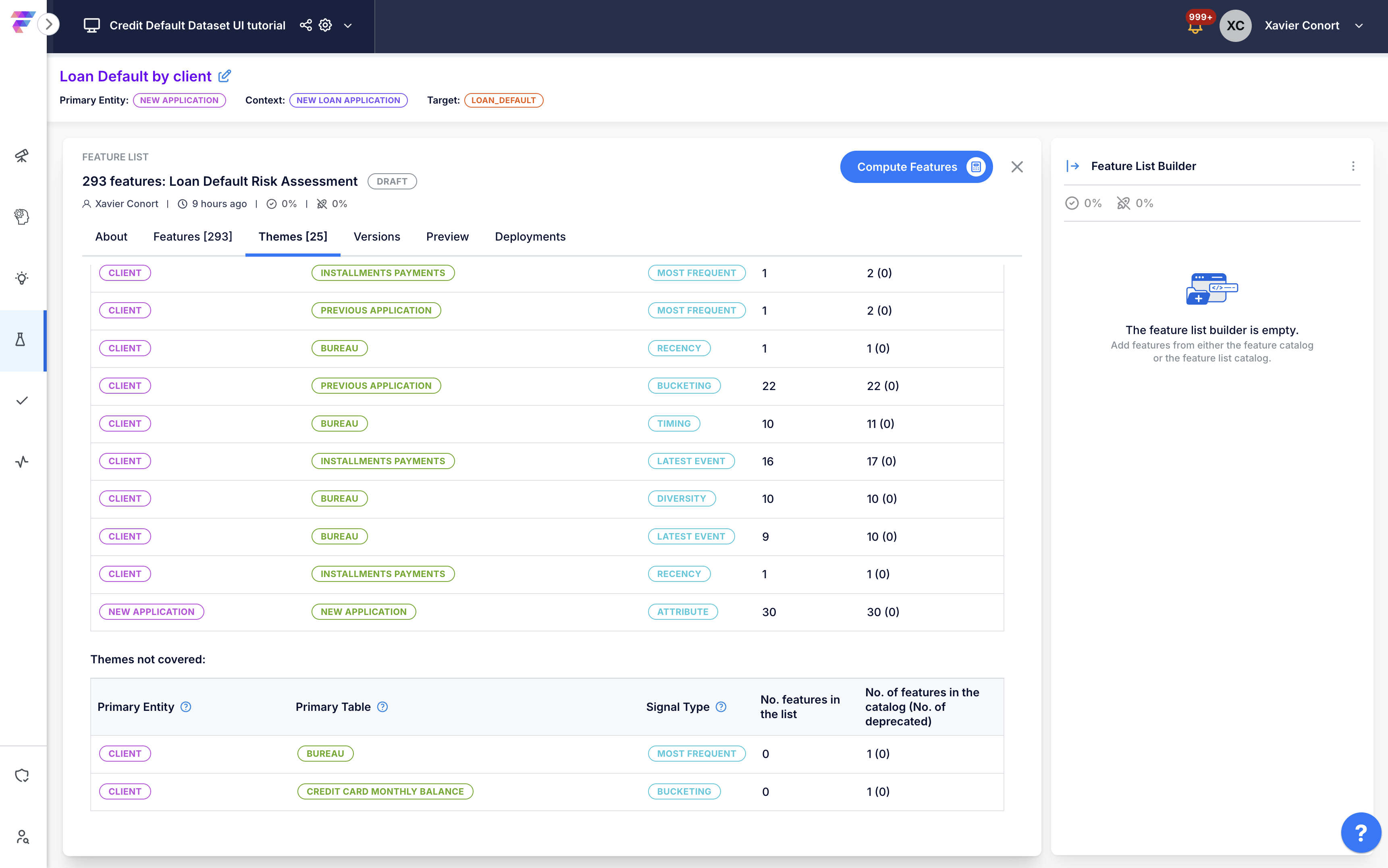
Task: Click the Signal Type help info icon
Action: (x=721, y=707)
